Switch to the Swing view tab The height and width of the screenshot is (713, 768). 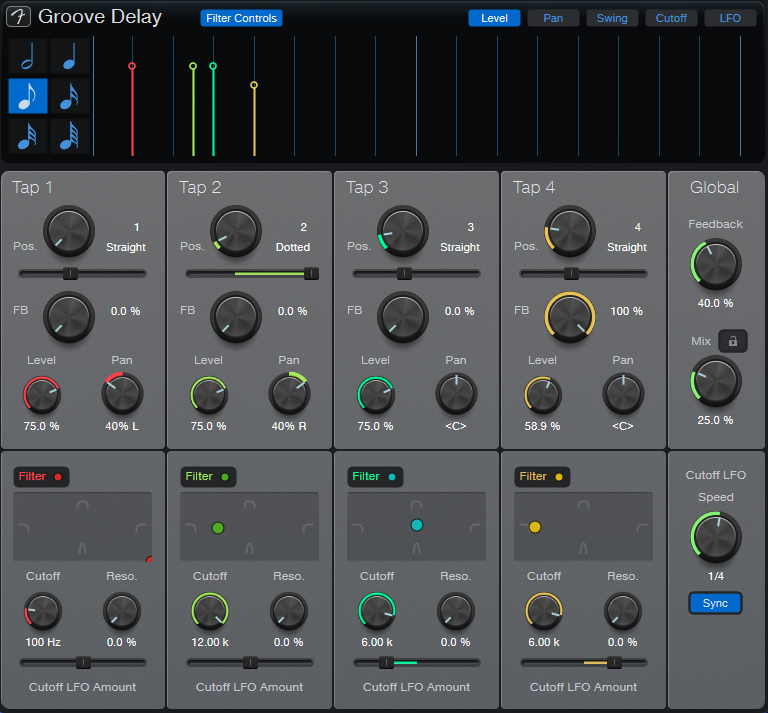[x=612, y=18]
